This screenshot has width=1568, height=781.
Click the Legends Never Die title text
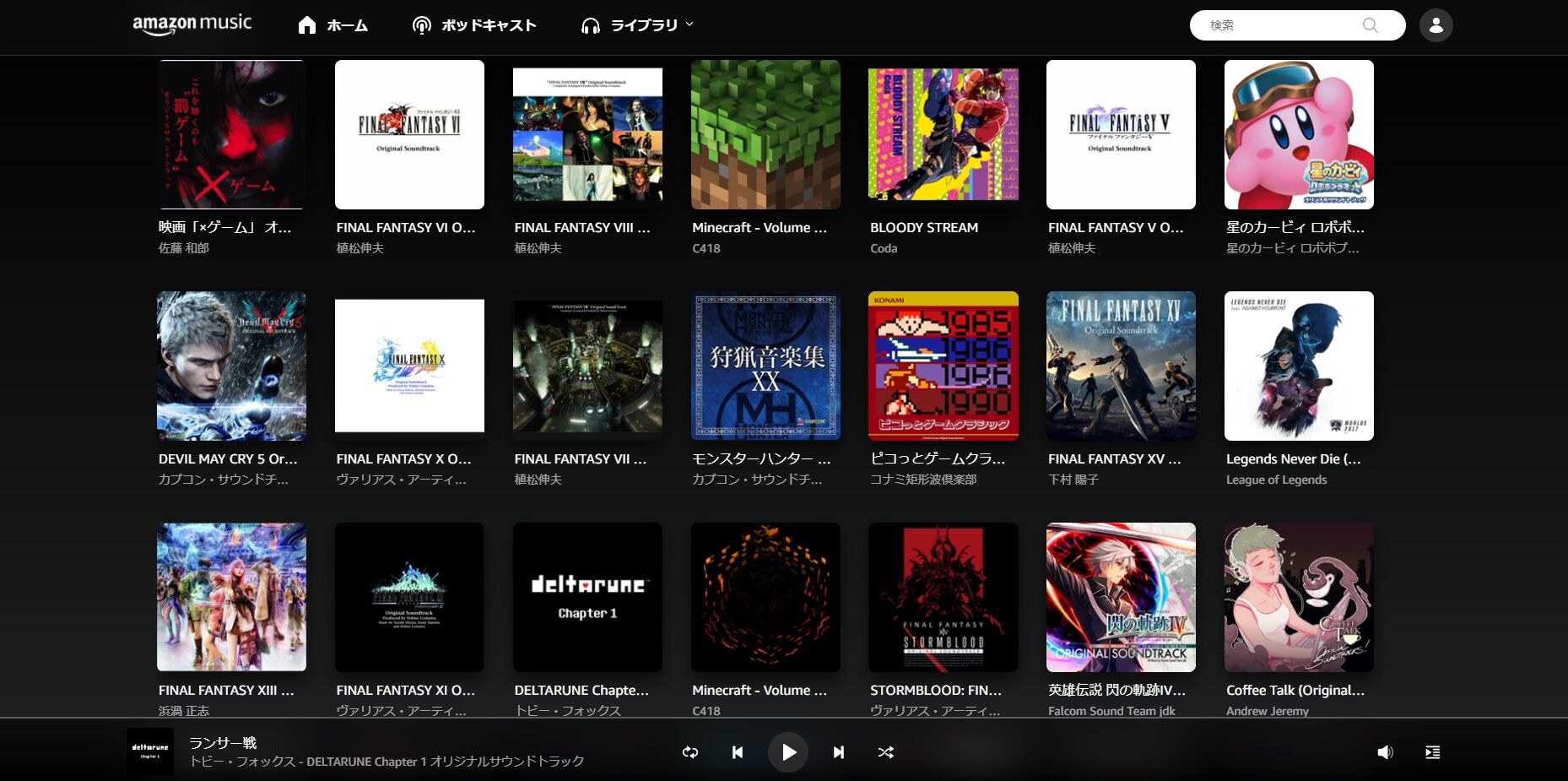pyautogui.click(x=1293, y=458)
